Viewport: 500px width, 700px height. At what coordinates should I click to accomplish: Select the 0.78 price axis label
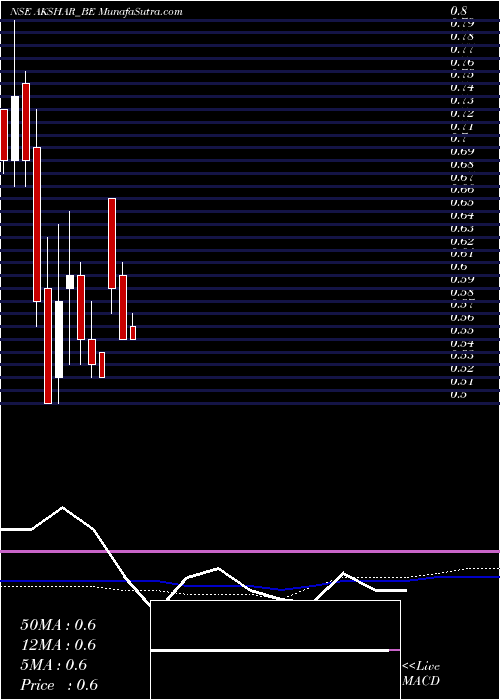(x=462, y=36)
